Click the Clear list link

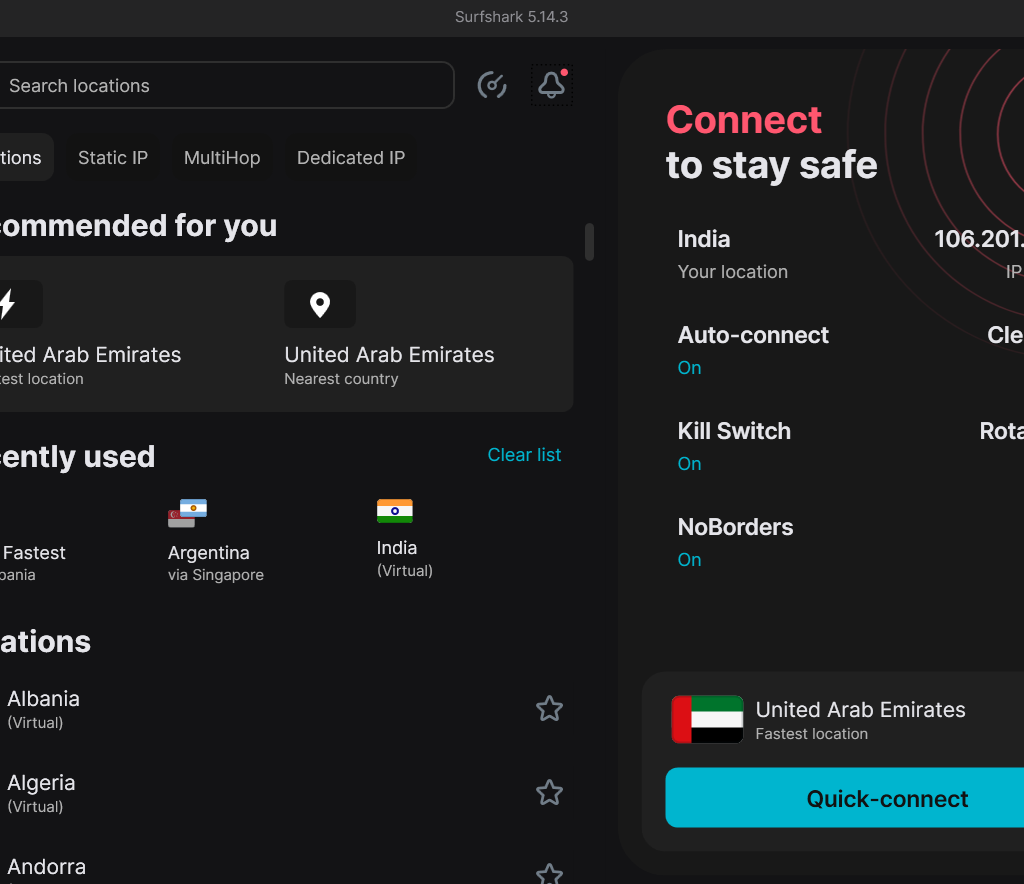click(524, 454)
